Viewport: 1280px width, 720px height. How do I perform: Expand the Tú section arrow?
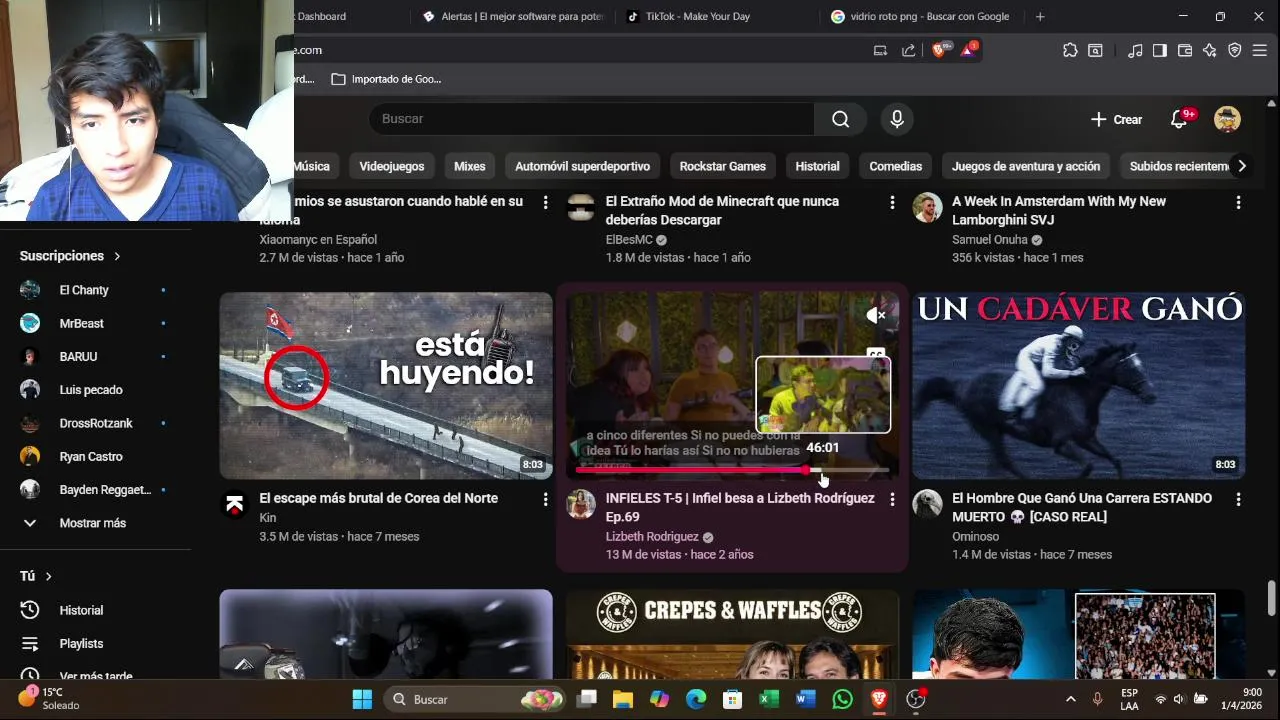tap(48, 576)
